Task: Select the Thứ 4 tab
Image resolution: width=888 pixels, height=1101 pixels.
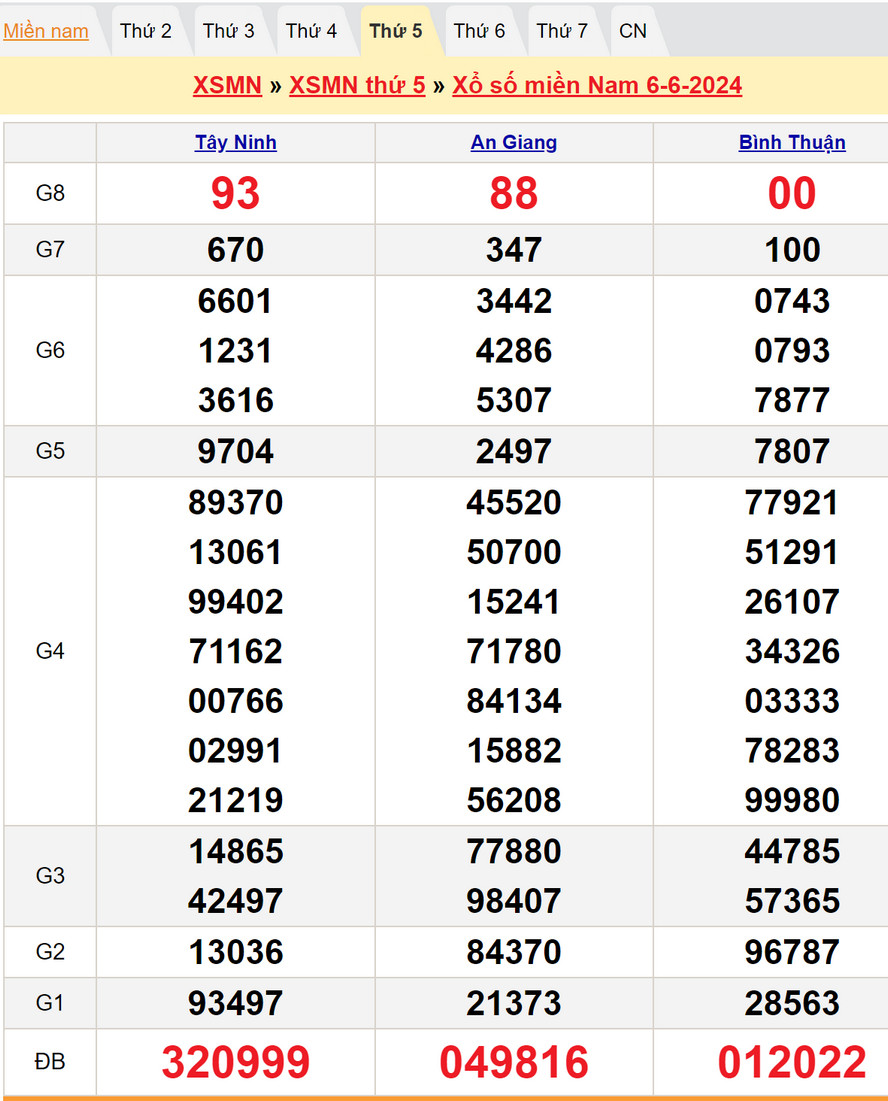Action: click(x=312, y=31)
